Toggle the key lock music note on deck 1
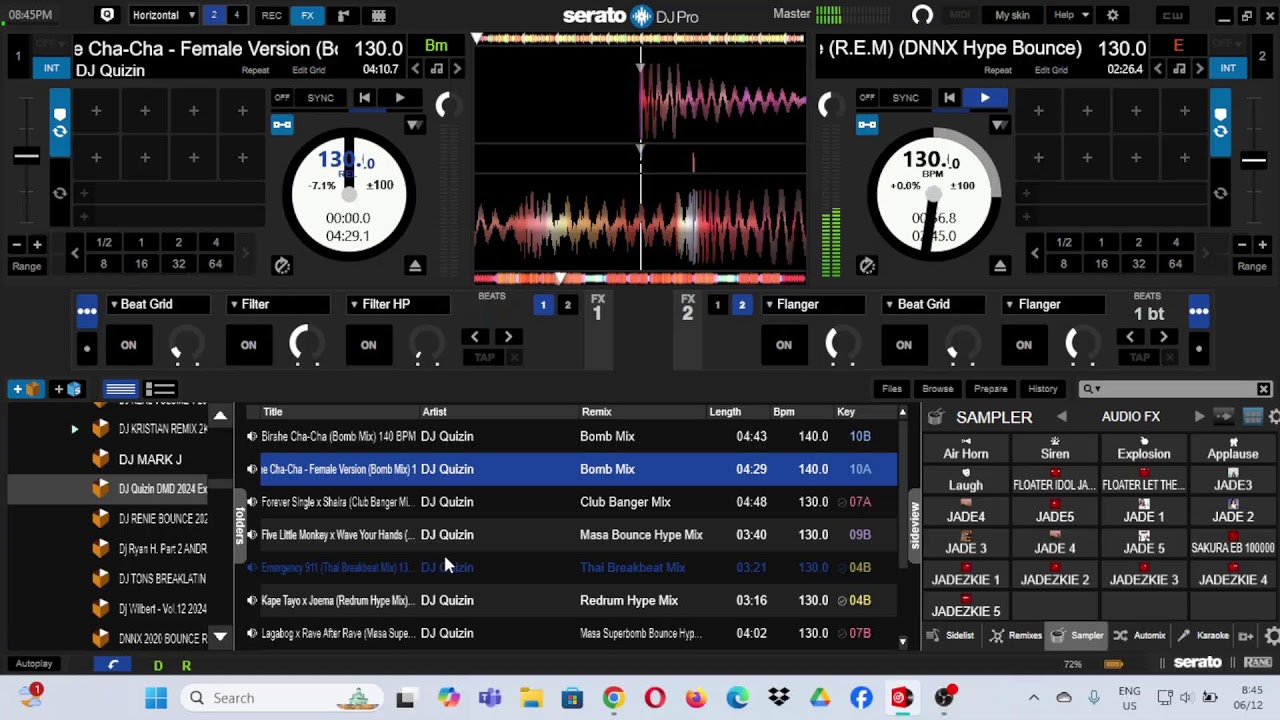Screen dimensions: 1280x720 pos(437,69)
